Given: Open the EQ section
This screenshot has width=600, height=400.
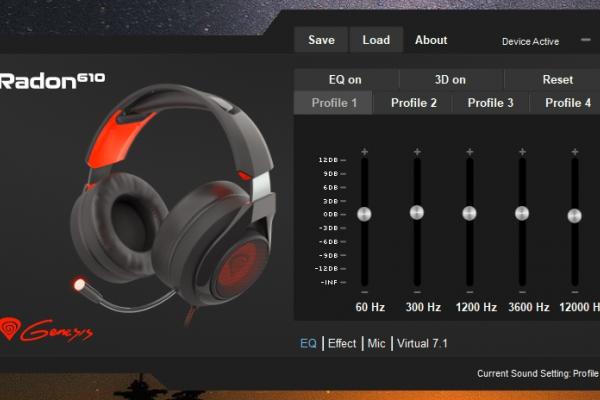Looking at the screenshot, I should point(308,343).
